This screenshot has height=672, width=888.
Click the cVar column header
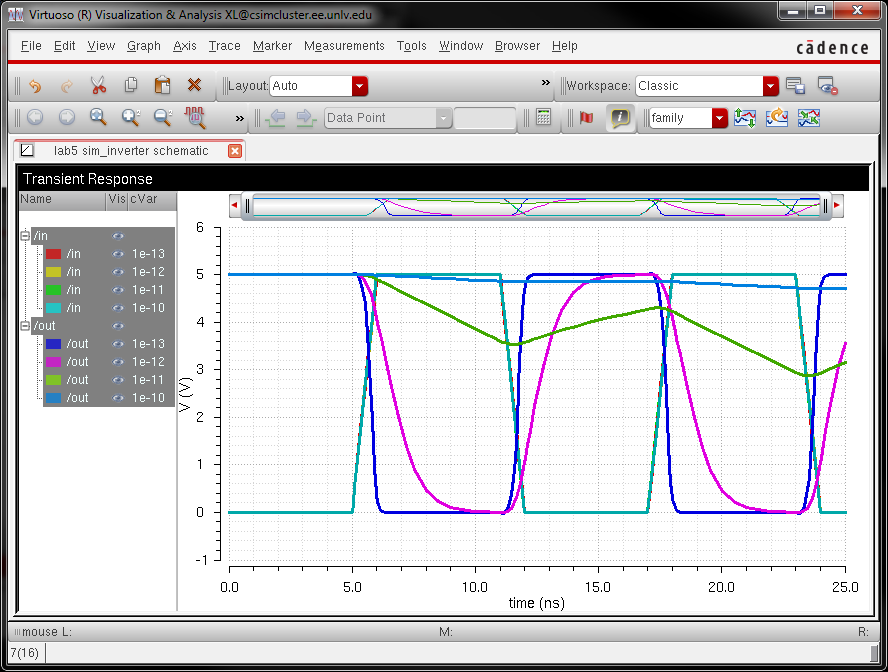144,200
